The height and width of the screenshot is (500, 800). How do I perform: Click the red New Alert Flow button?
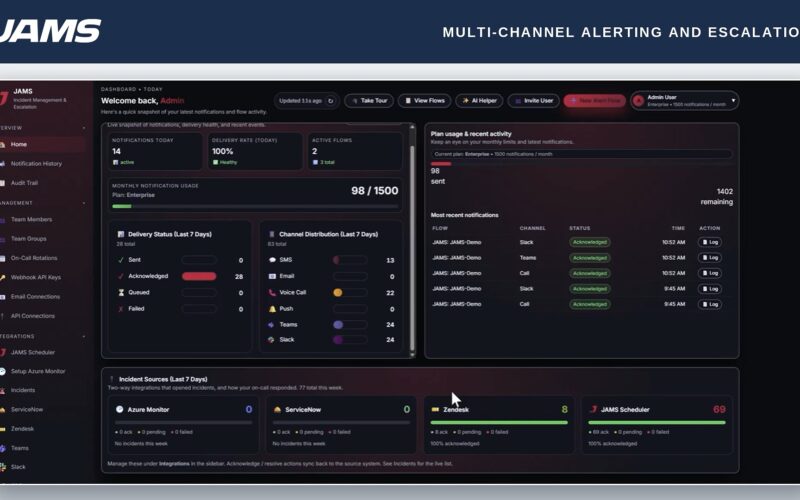click(x=595, y=101)
